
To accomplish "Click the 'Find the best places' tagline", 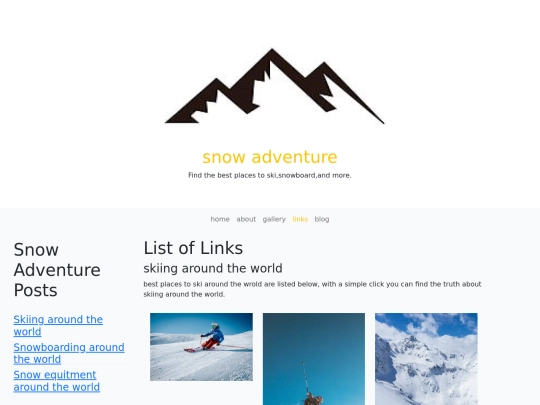I will tap(270, 175).
